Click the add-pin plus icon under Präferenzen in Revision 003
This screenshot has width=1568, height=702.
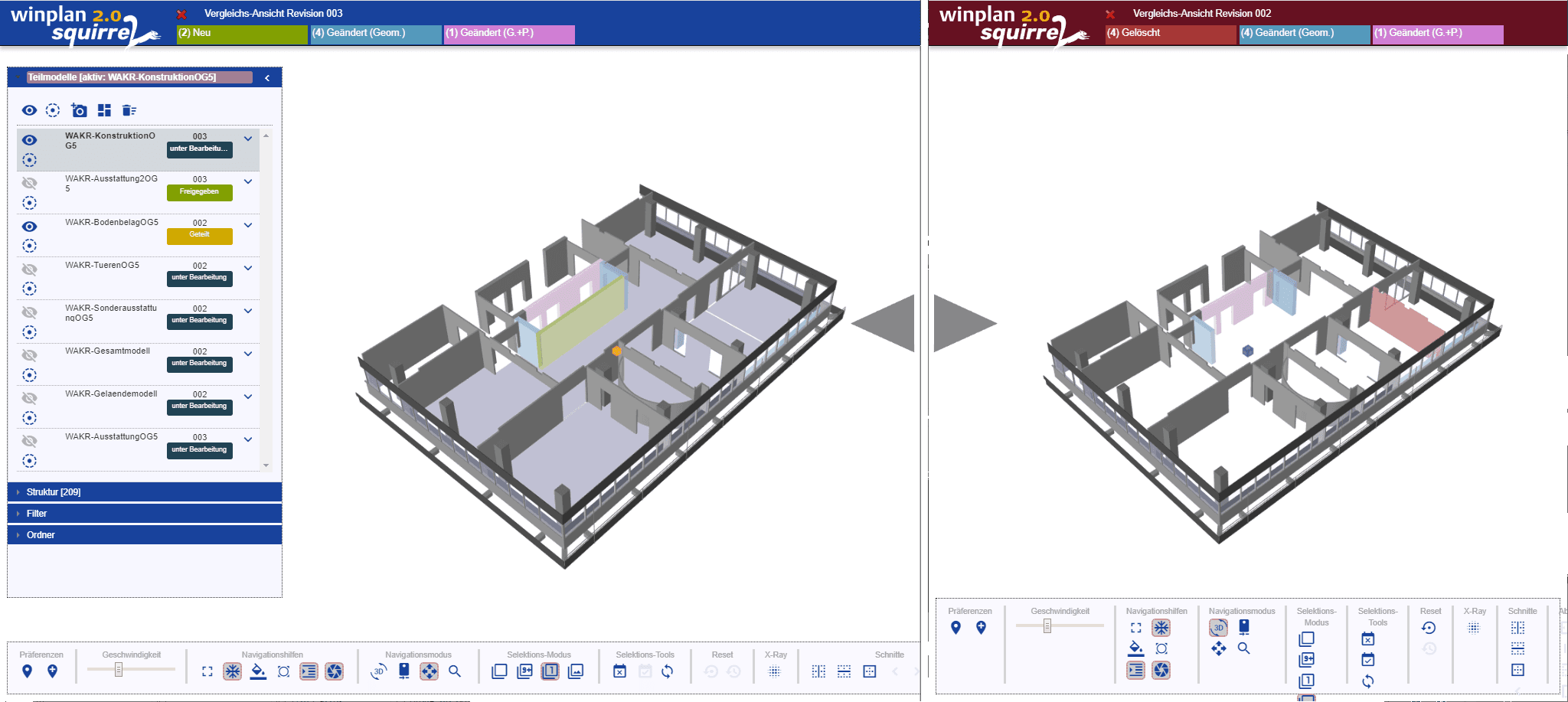[x=52, y=671]
